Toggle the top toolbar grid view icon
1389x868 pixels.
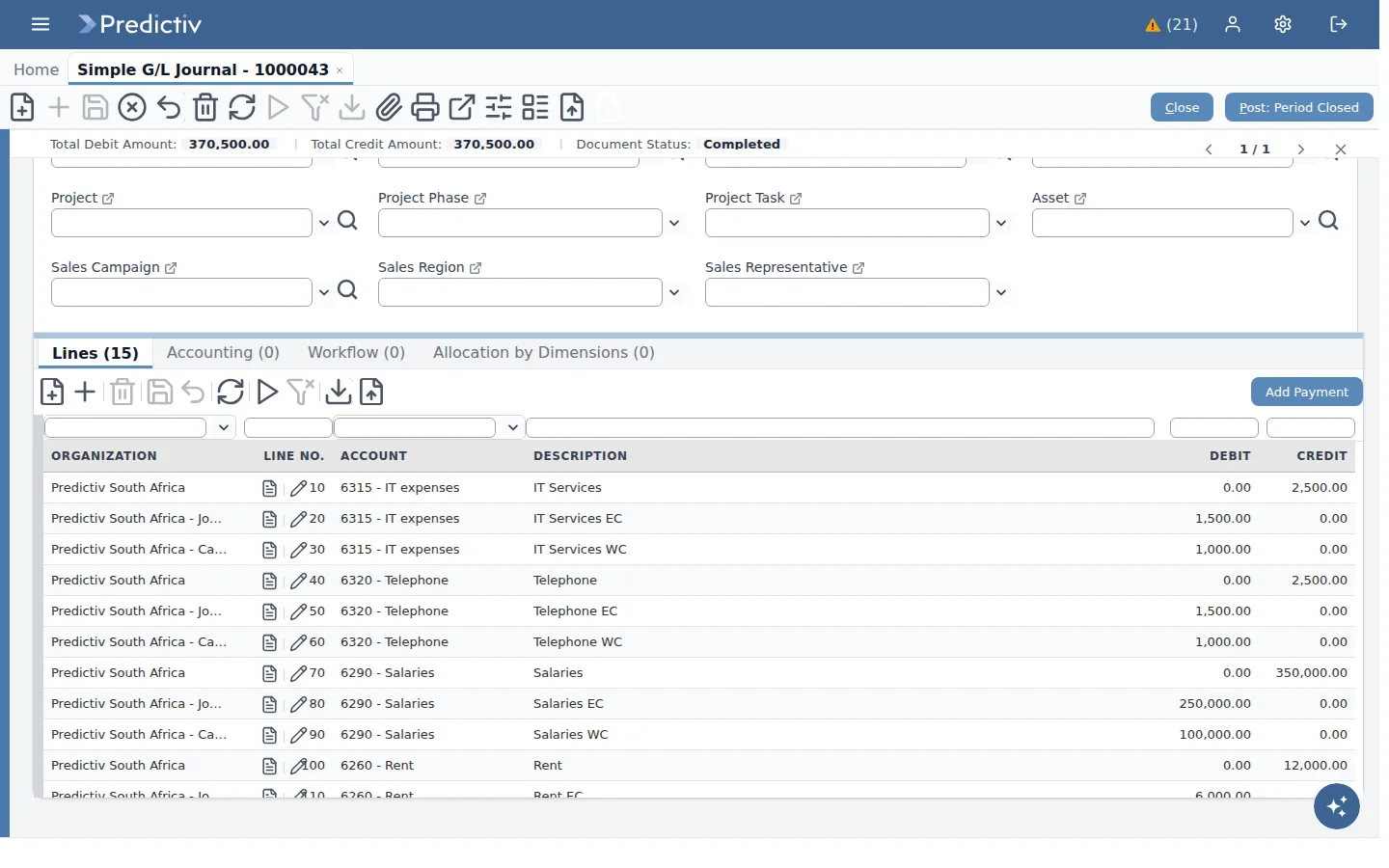pos(535,107)
